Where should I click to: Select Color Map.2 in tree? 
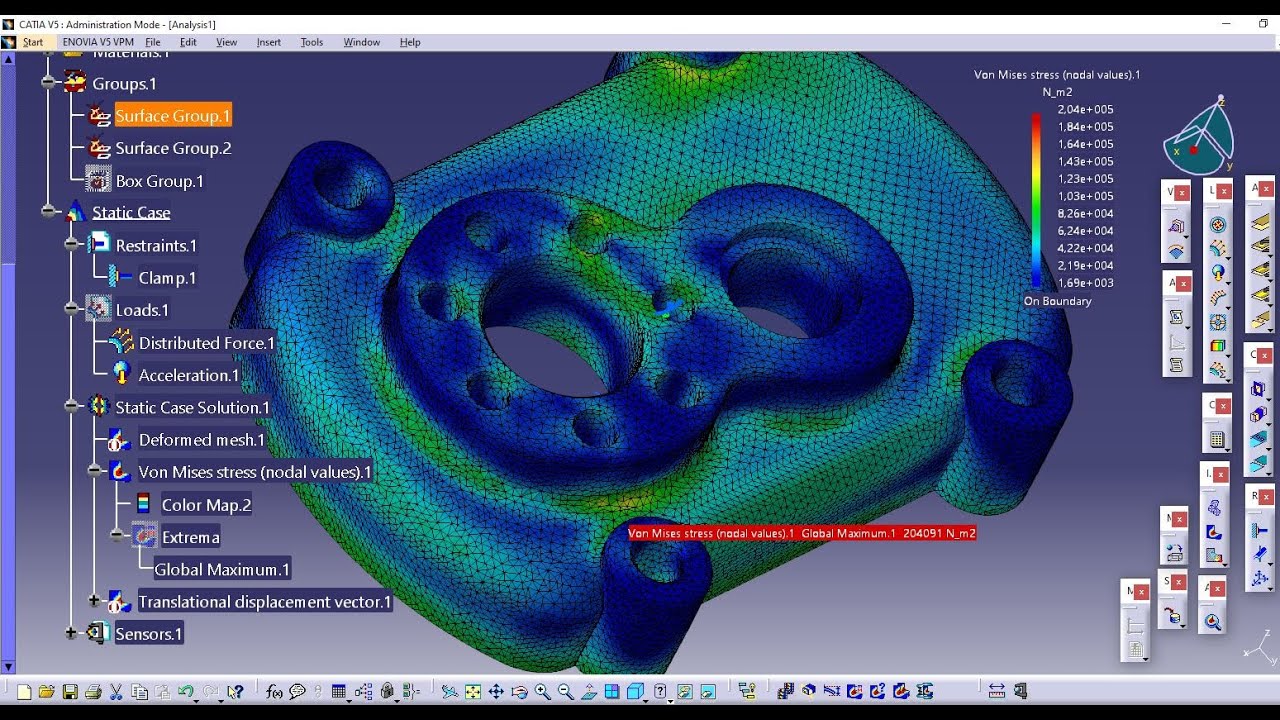pyautogui.click(x=206, y=505)
